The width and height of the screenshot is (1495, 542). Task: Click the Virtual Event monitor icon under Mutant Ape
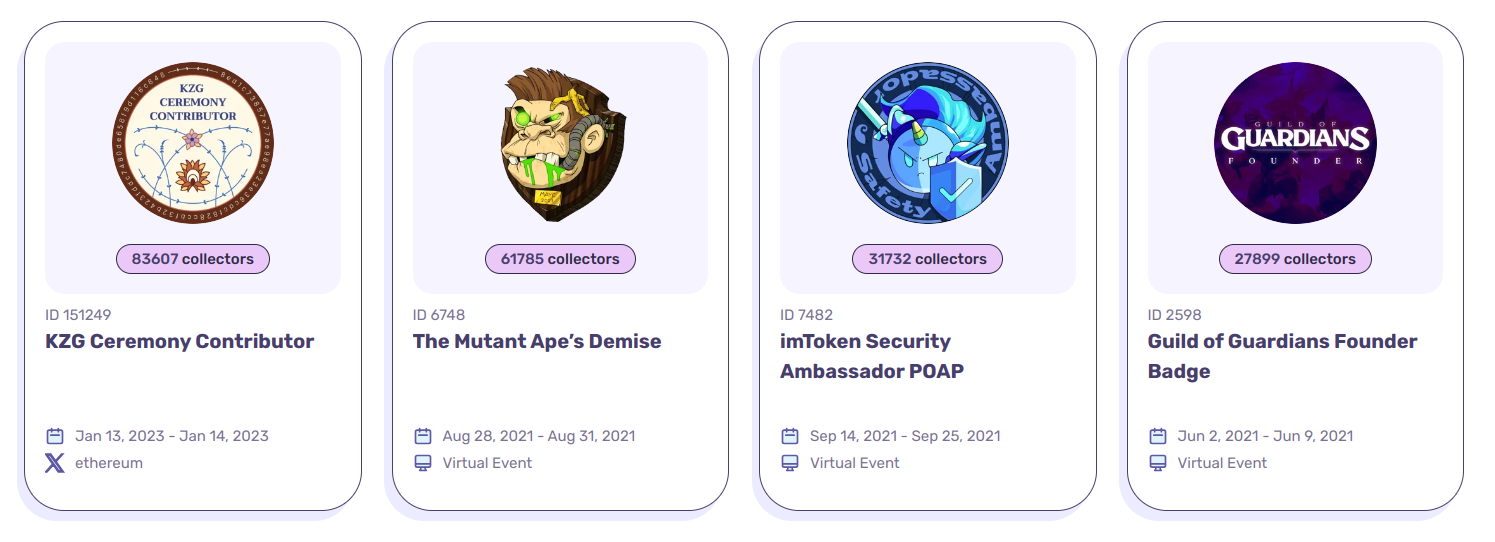pyautogui.click(x=423, y=463)
